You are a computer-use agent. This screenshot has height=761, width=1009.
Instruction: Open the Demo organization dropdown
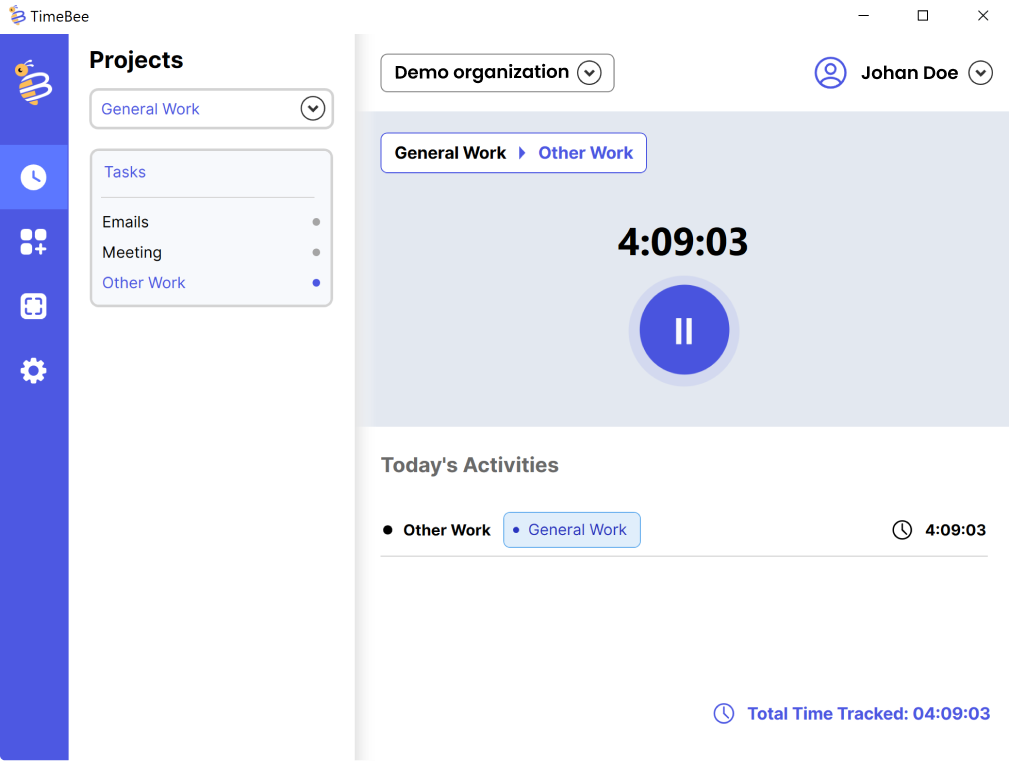(x=589, y=73)
